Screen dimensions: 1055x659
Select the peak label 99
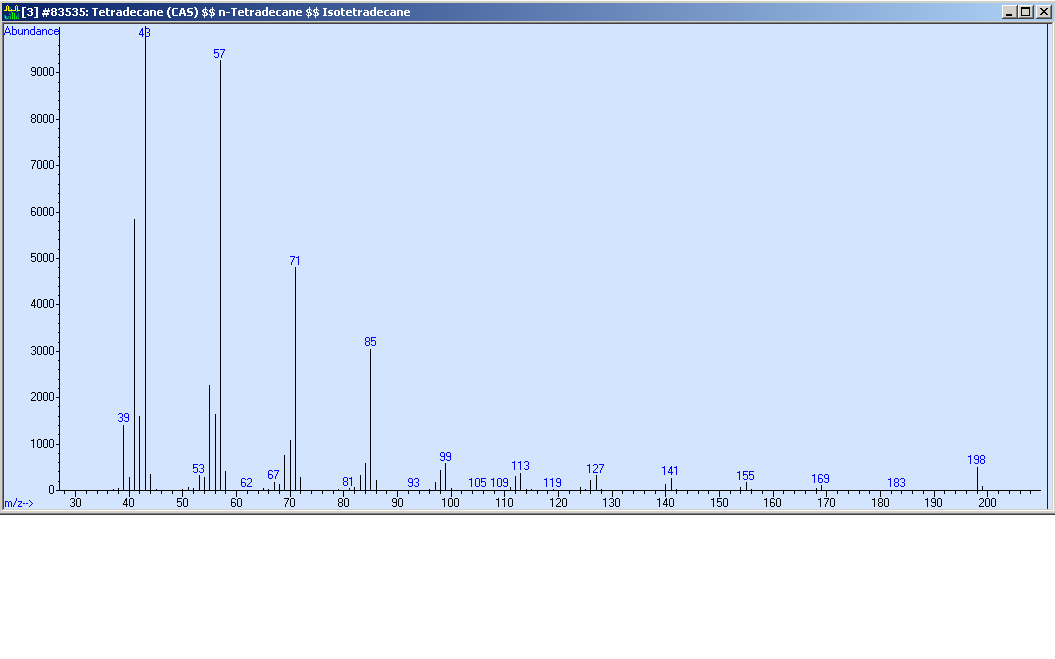click(x=445, y=457)
